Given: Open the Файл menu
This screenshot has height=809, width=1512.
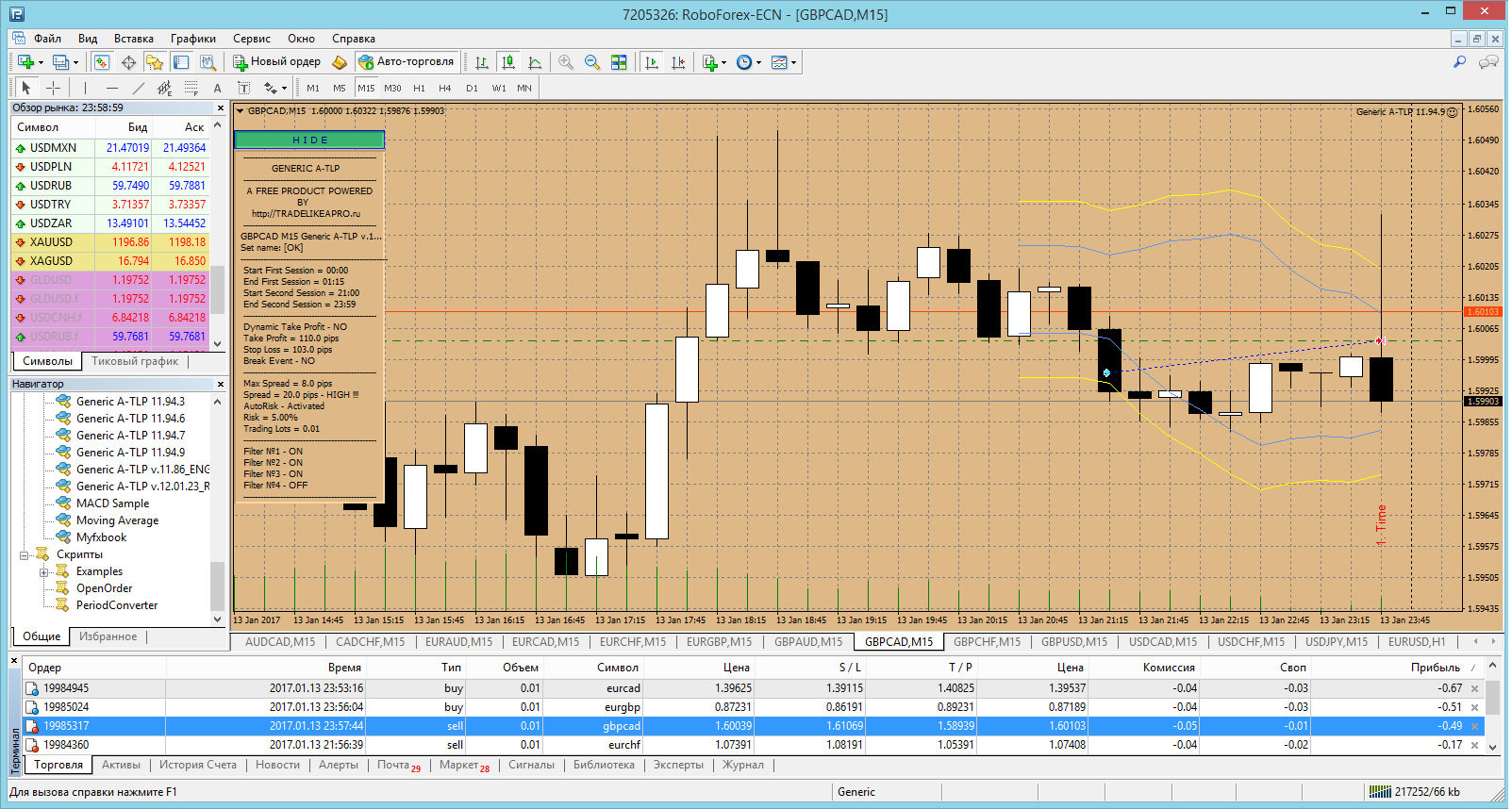Looking at the screenshot, I should pyautogui.click(x=47, y=39).
